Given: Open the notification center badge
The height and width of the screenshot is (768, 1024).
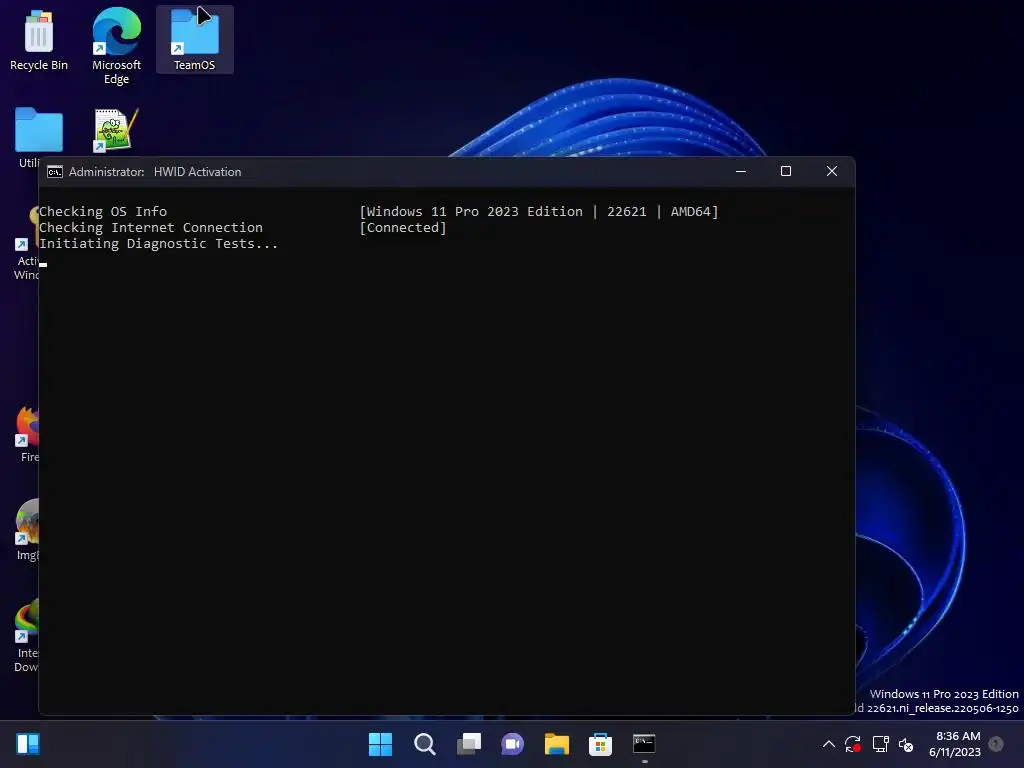Looking at the screenshot, I should coord(996,744).
